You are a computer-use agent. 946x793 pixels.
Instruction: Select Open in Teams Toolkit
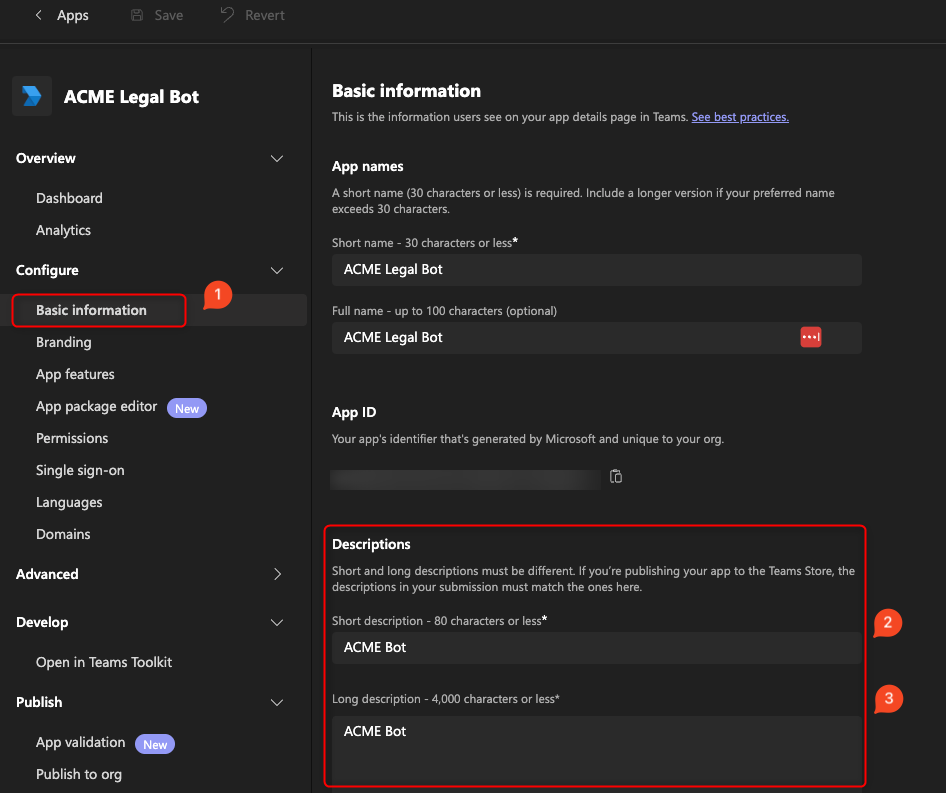coord(104,662)
